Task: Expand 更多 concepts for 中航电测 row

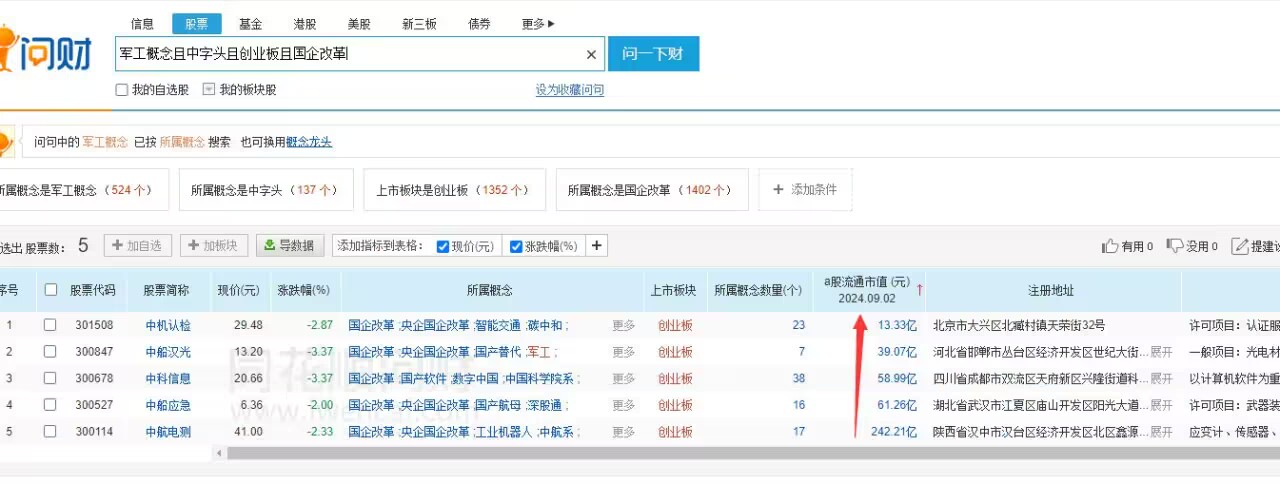Action: tap(623, 432)
